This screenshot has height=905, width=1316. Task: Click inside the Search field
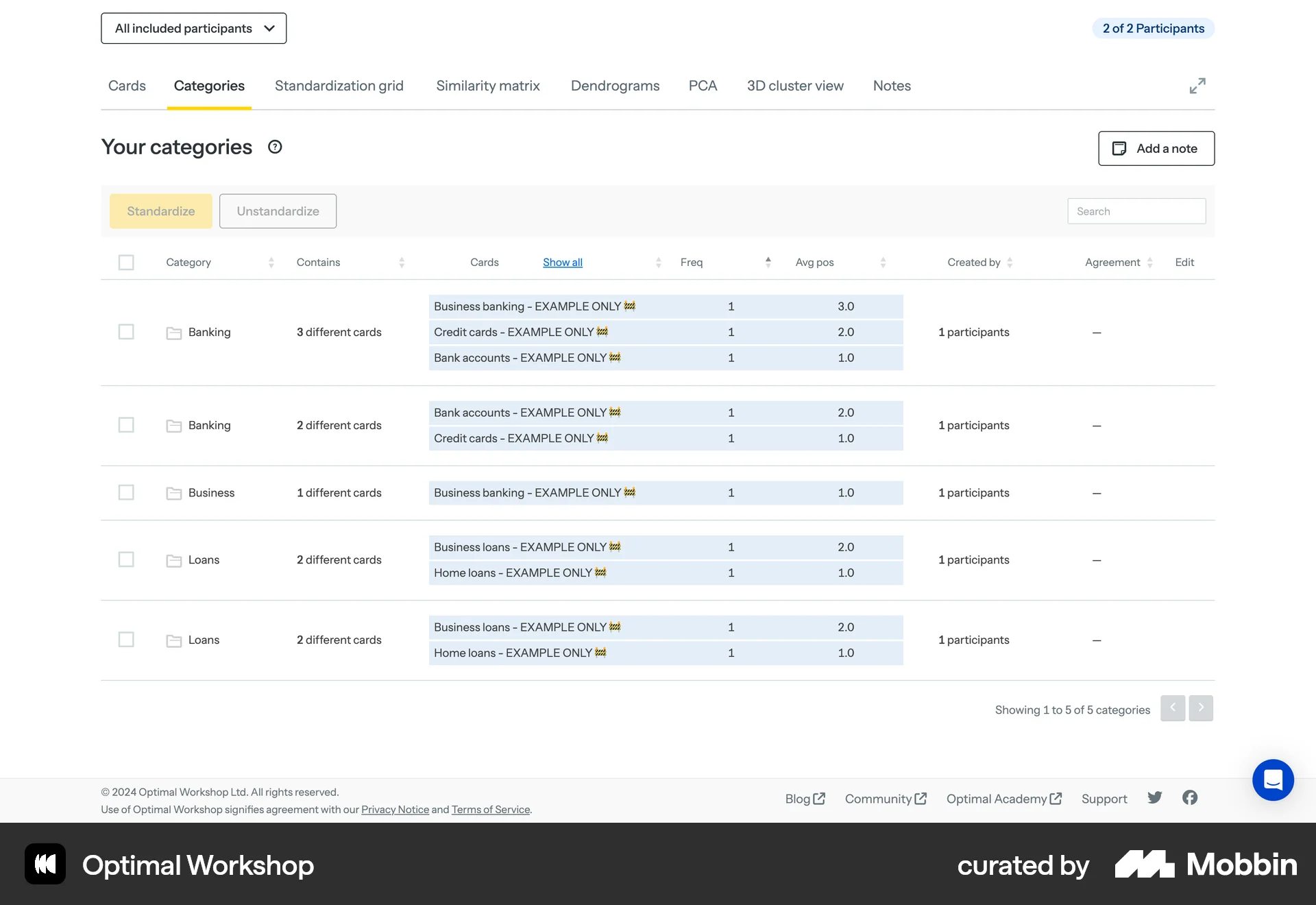click(1136, 210)
